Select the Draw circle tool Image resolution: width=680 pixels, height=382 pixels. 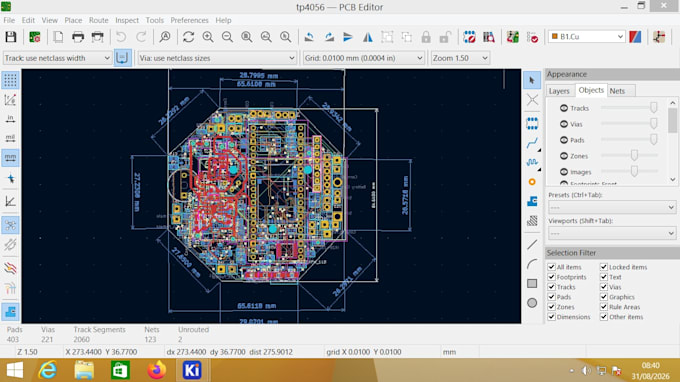(x=532, y=303)
